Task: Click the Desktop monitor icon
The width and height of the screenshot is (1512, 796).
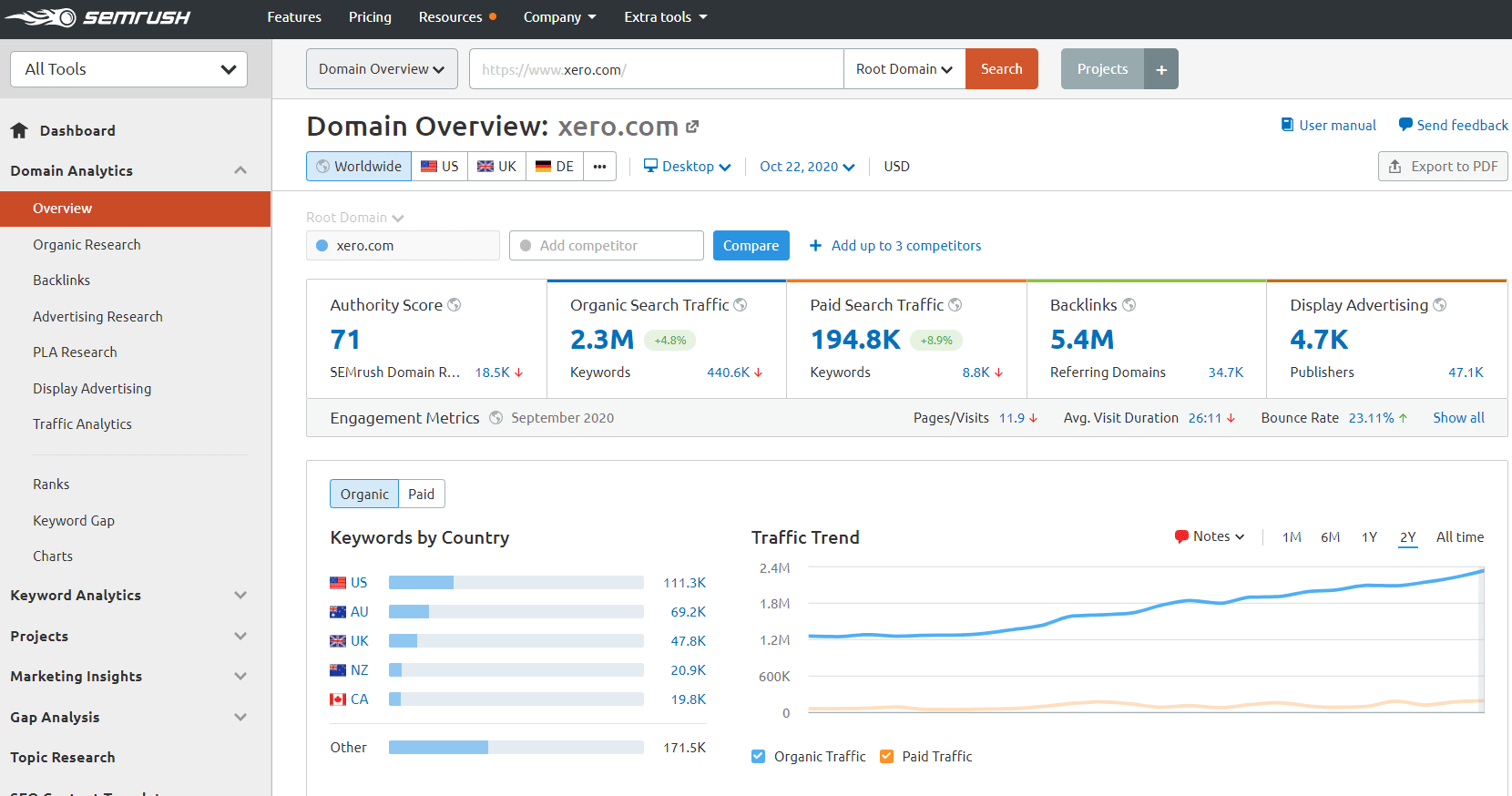Action: click(x=650, y=166)
